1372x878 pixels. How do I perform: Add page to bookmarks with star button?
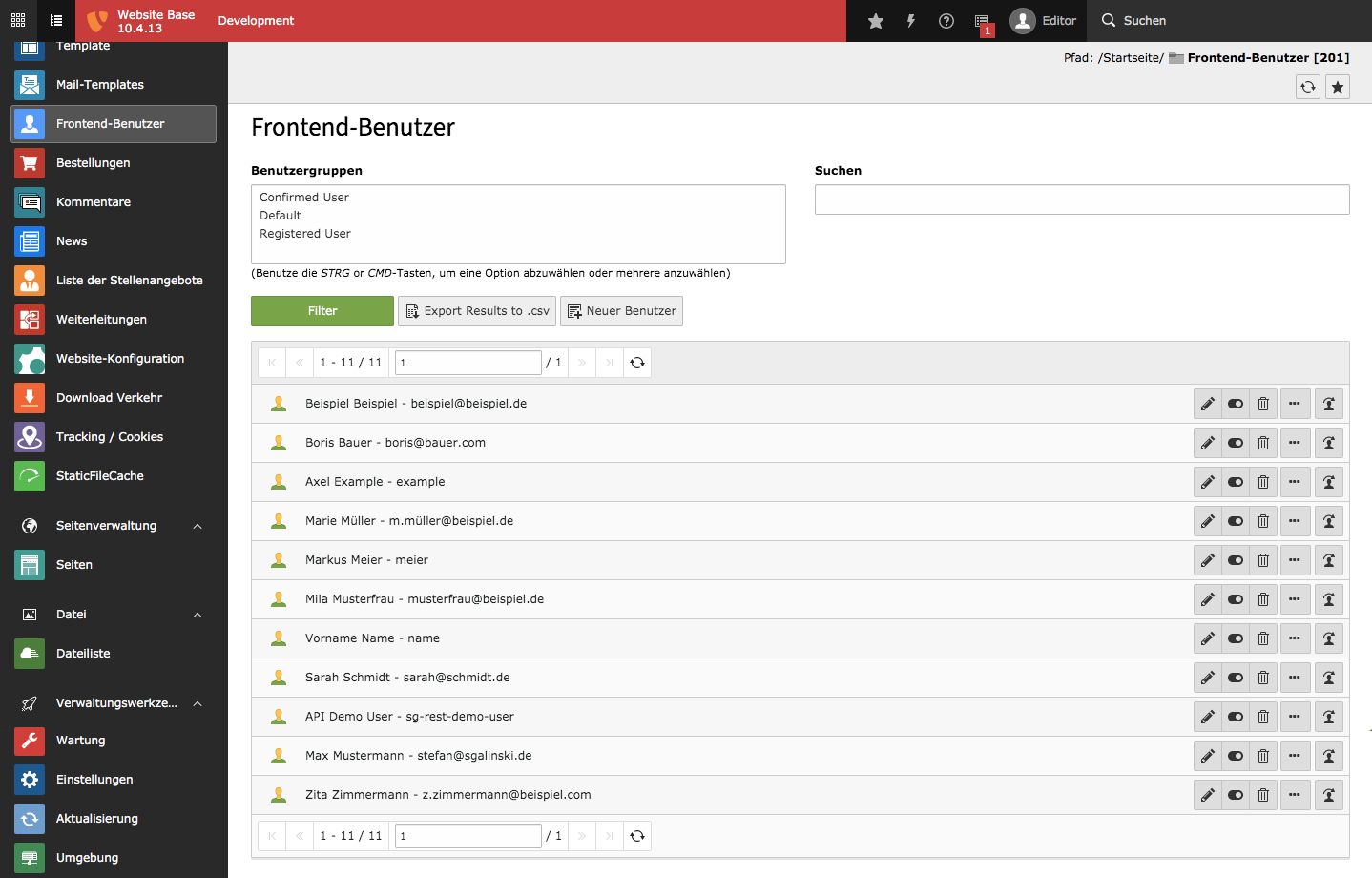coord(1338,87)
